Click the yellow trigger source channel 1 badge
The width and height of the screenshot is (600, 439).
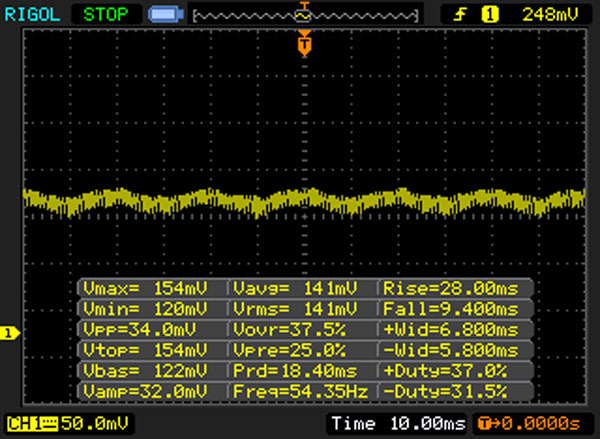(x=490, y=15)
